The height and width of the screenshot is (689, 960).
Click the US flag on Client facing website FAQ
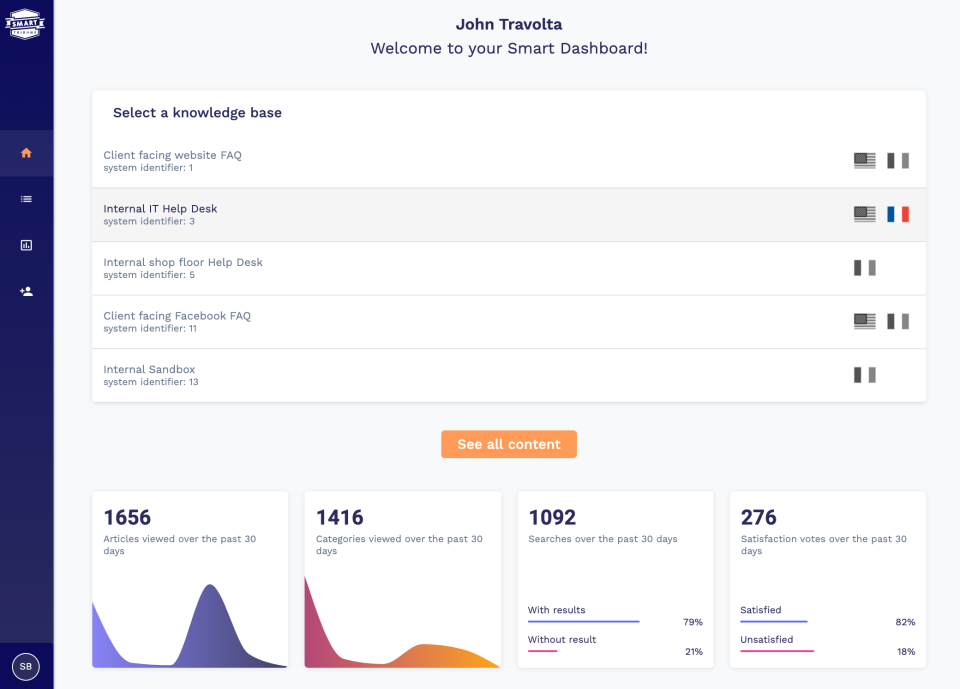point(863,160)
